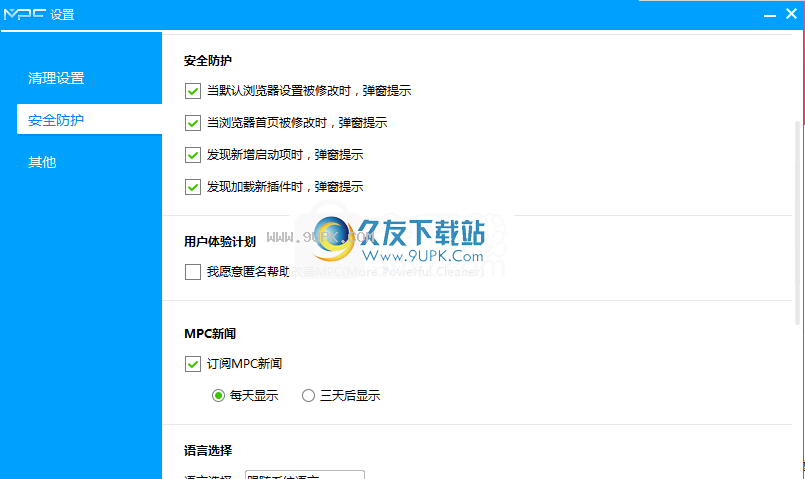
Task: Click the 用户体验计划 heading text
Action: (x=220, y=242)
